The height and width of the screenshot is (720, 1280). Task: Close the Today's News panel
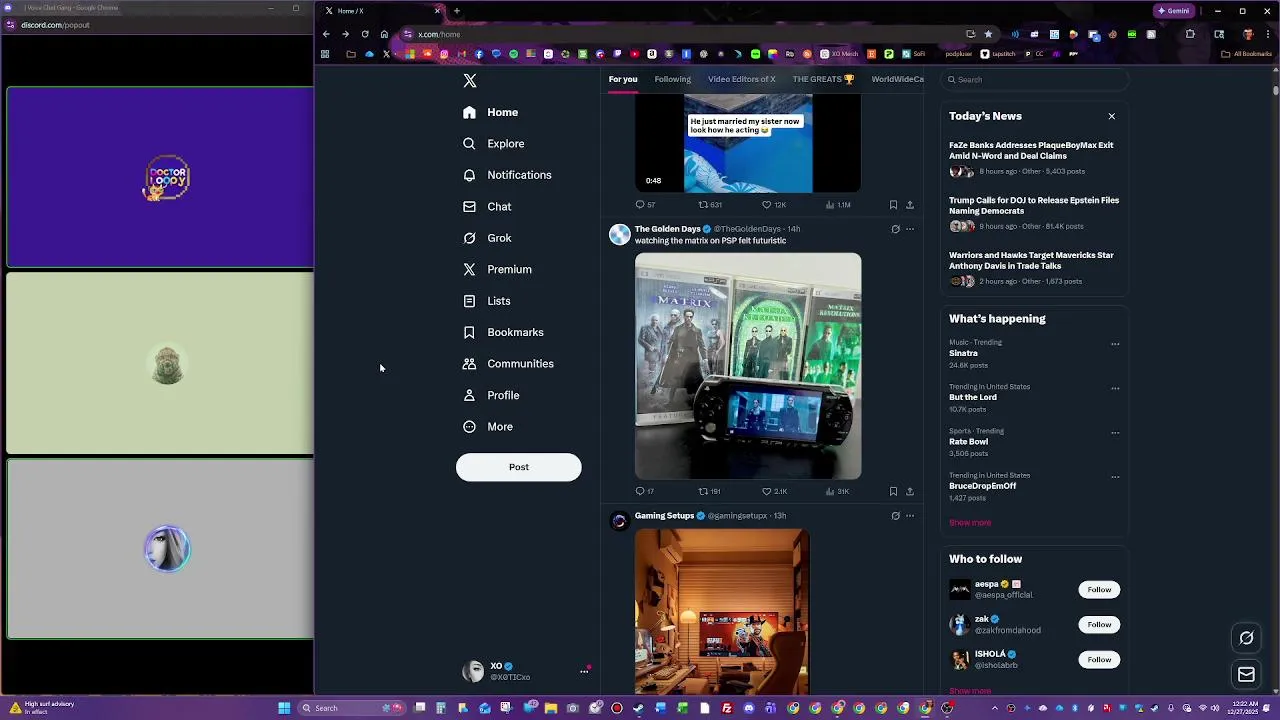click(1111, 116)
